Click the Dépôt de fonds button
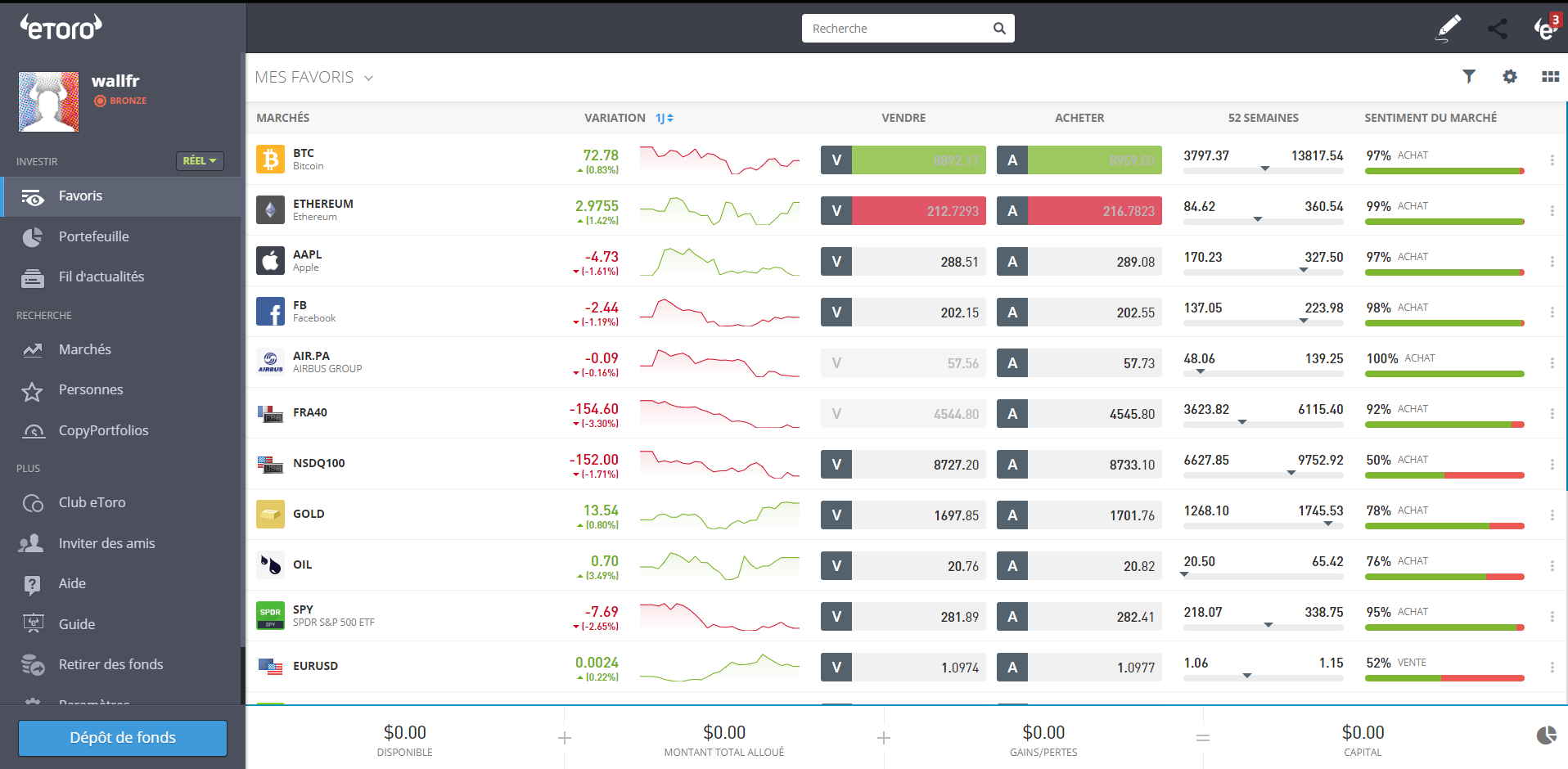 click(x=122, y=737)
